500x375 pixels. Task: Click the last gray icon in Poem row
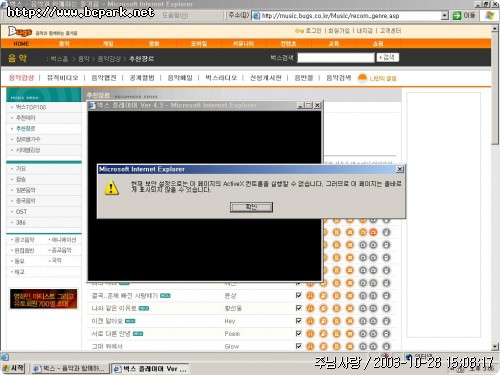[x=386, y=334]
